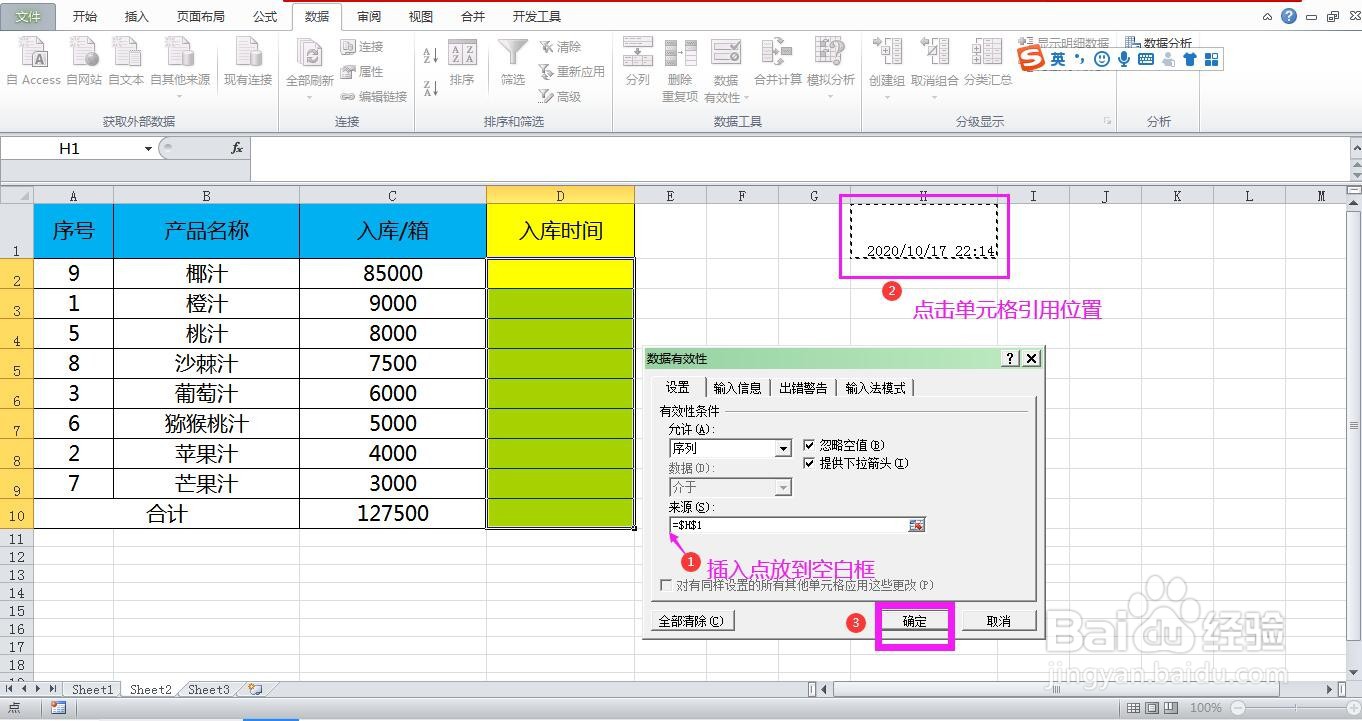Check apply changes to all similar cells
This screenshot has width=1362, height=721.
(x=666, y=587)
